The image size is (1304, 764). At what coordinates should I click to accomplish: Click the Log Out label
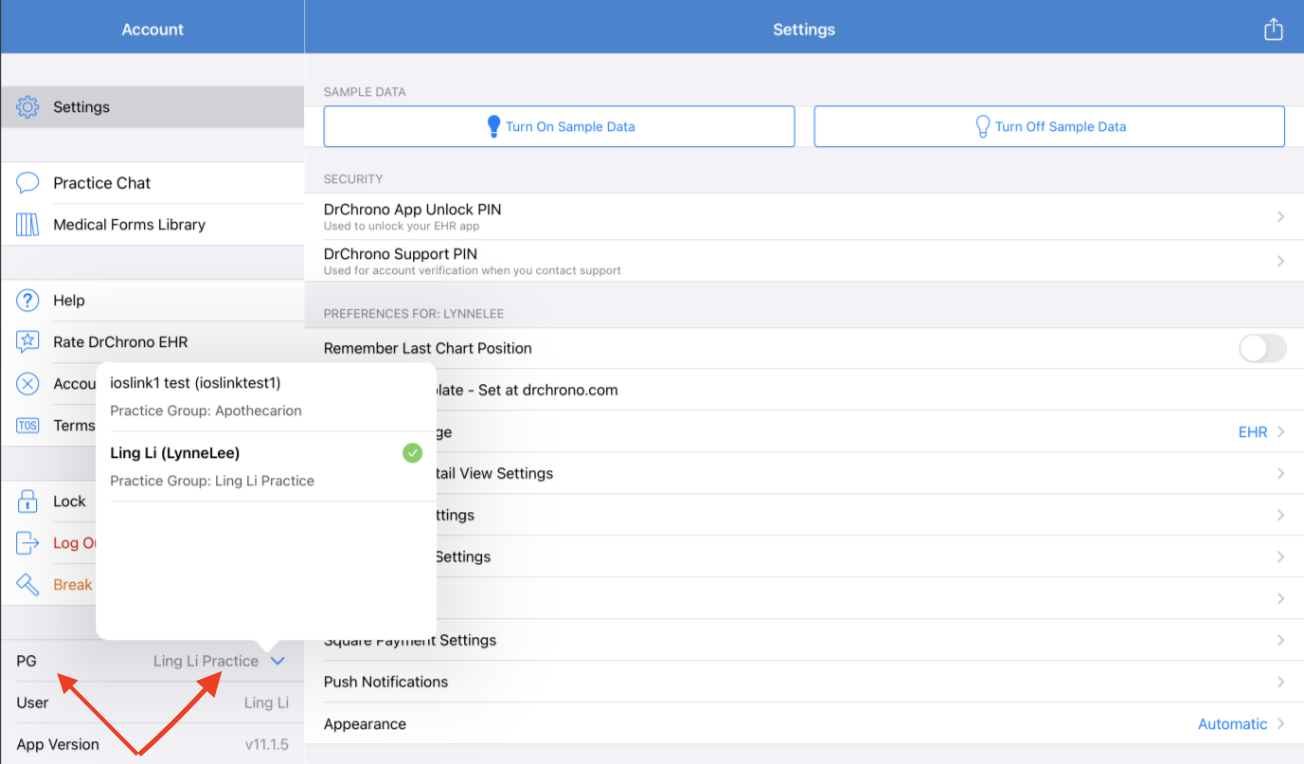pos(75,543)
